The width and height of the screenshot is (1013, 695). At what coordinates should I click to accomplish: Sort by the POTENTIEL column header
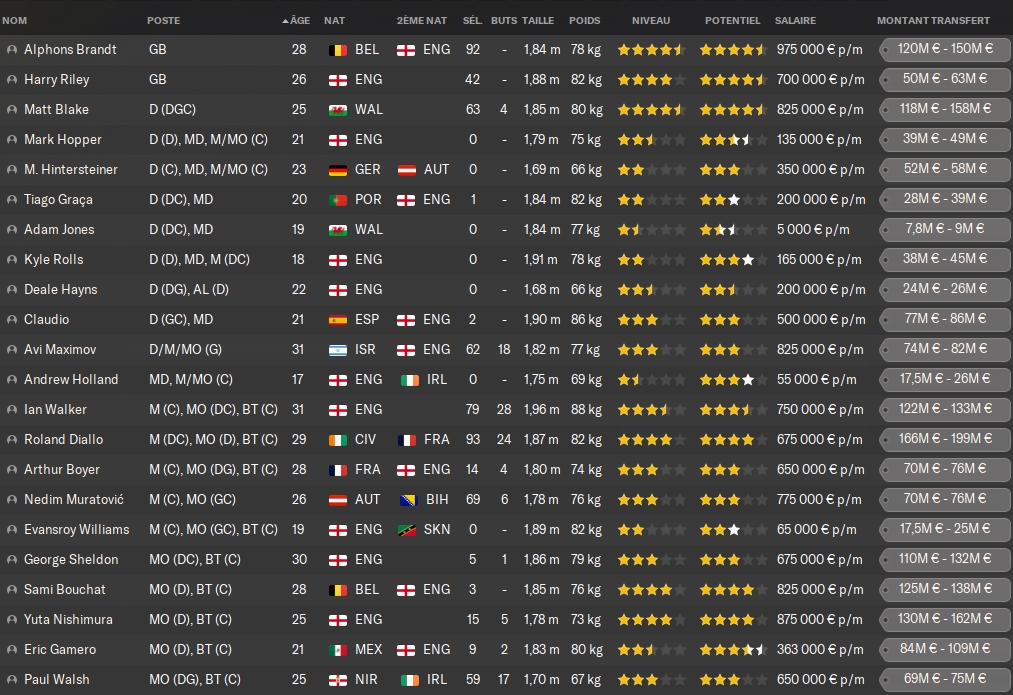(x=732, y=21)
